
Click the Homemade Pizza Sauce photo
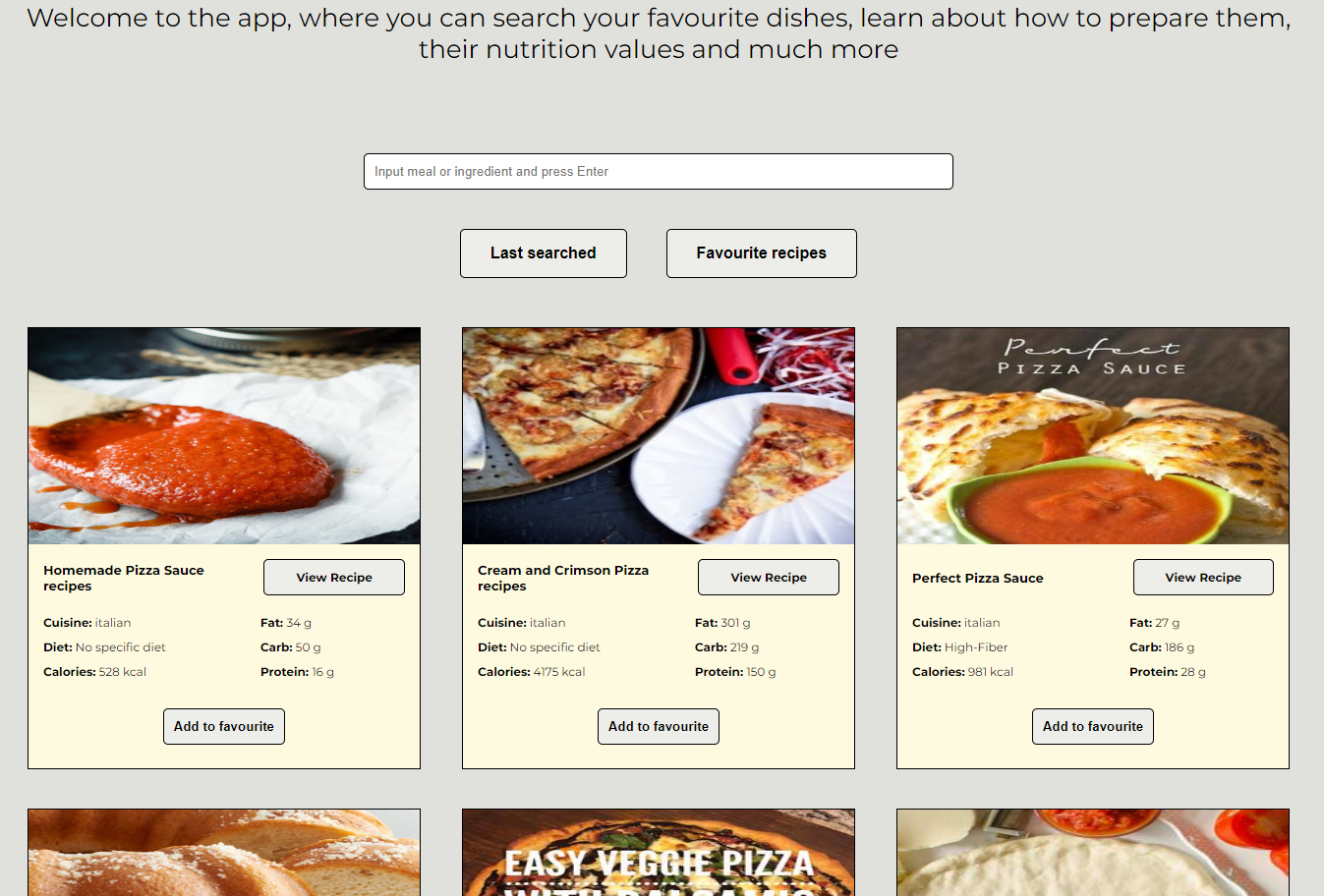click(x=223, y=435)
